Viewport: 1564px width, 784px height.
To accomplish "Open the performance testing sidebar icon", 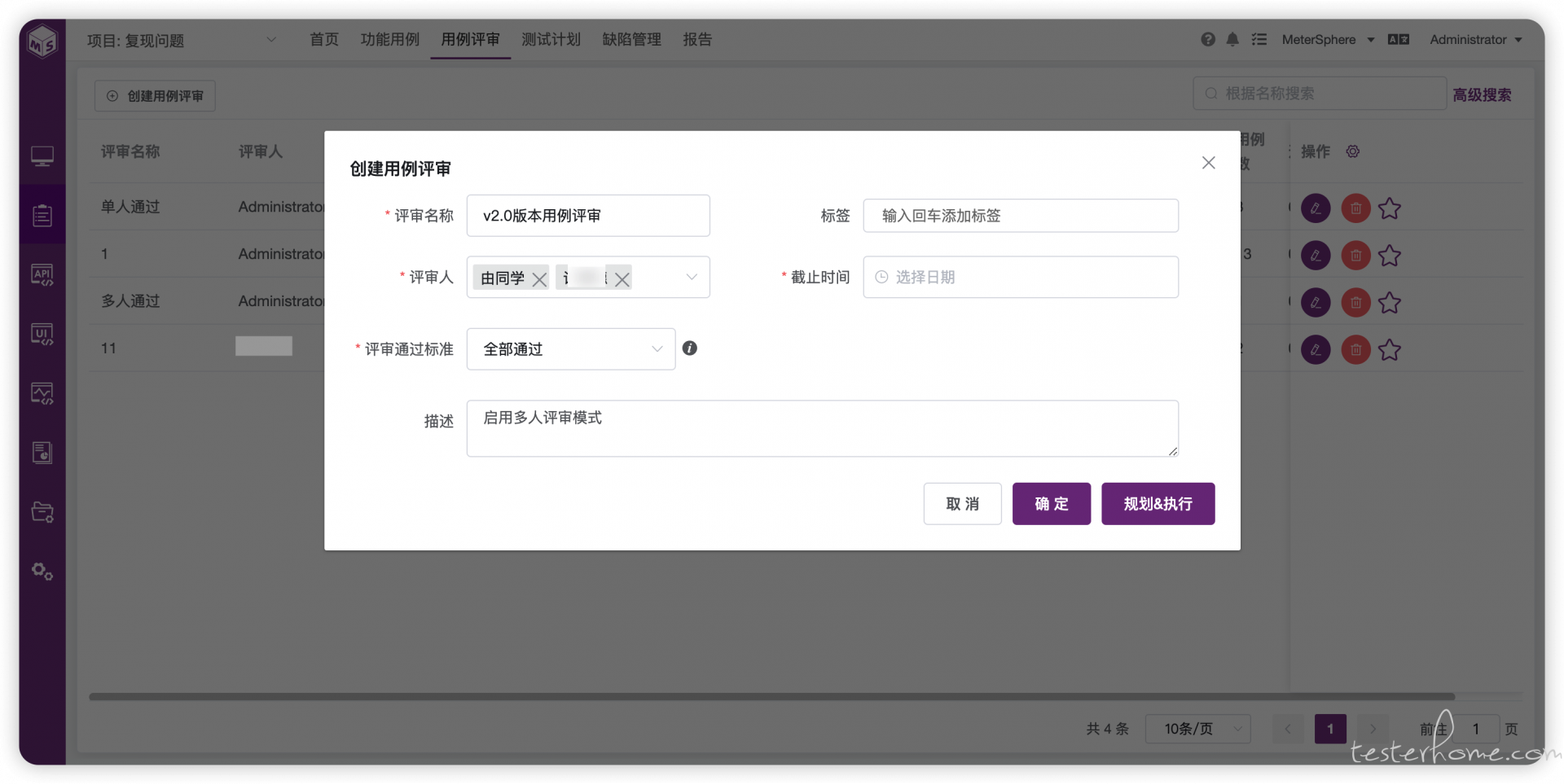I will coord(42,393).
